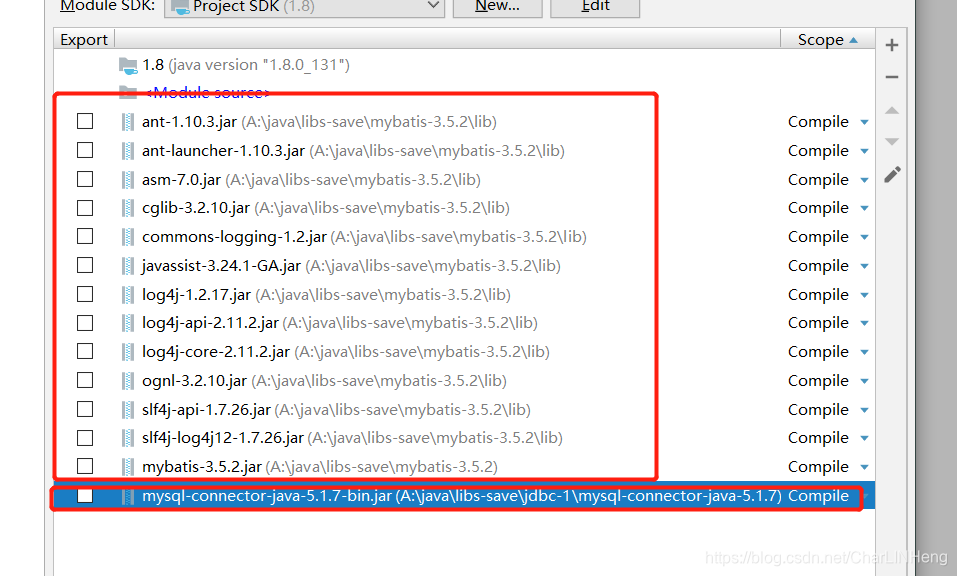The image size is (957, 576).
Task: Click the jar icon of ant-launcher-1.10.3.jar
Action: tap(128, 151)
